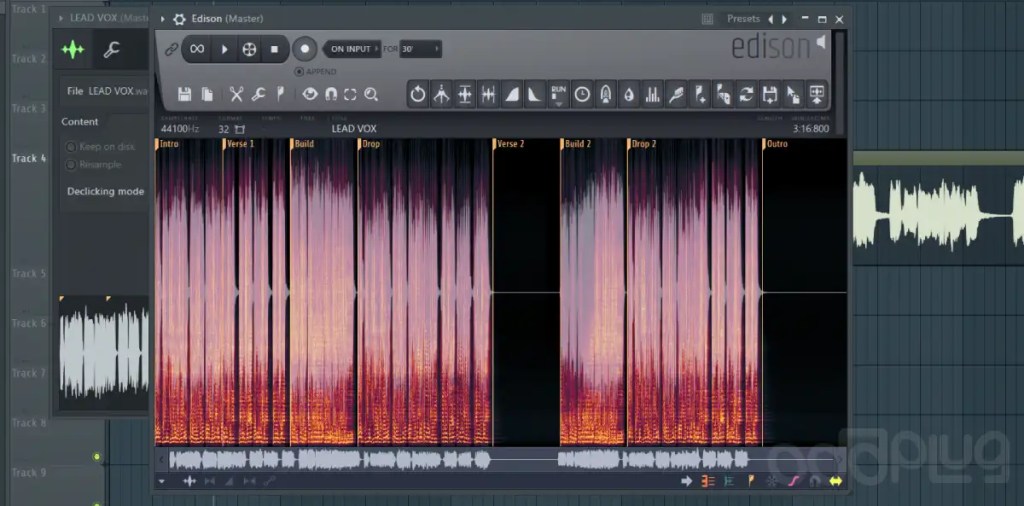Viewport: 1024px width, 506px height.
Task: Click the magnifier Zoom icon
Action: [371, 95]
